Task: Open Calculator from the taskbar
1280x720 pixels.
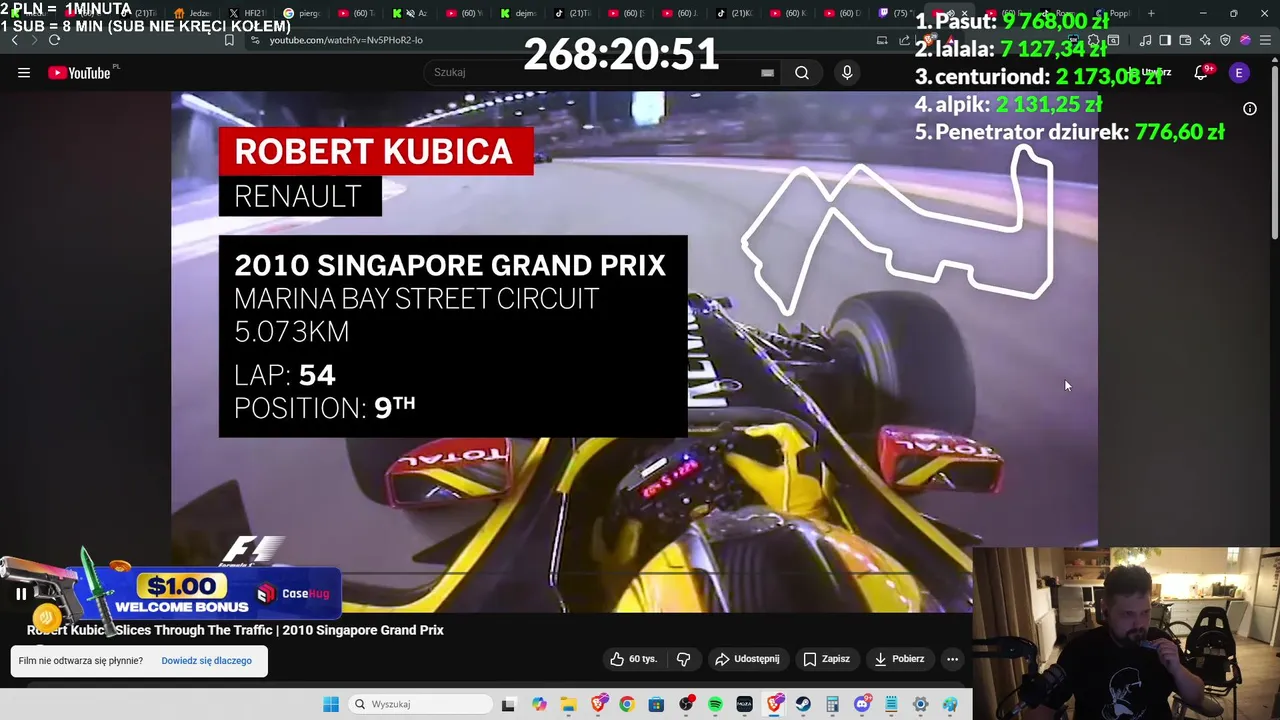Action: (x=832, y=704)
